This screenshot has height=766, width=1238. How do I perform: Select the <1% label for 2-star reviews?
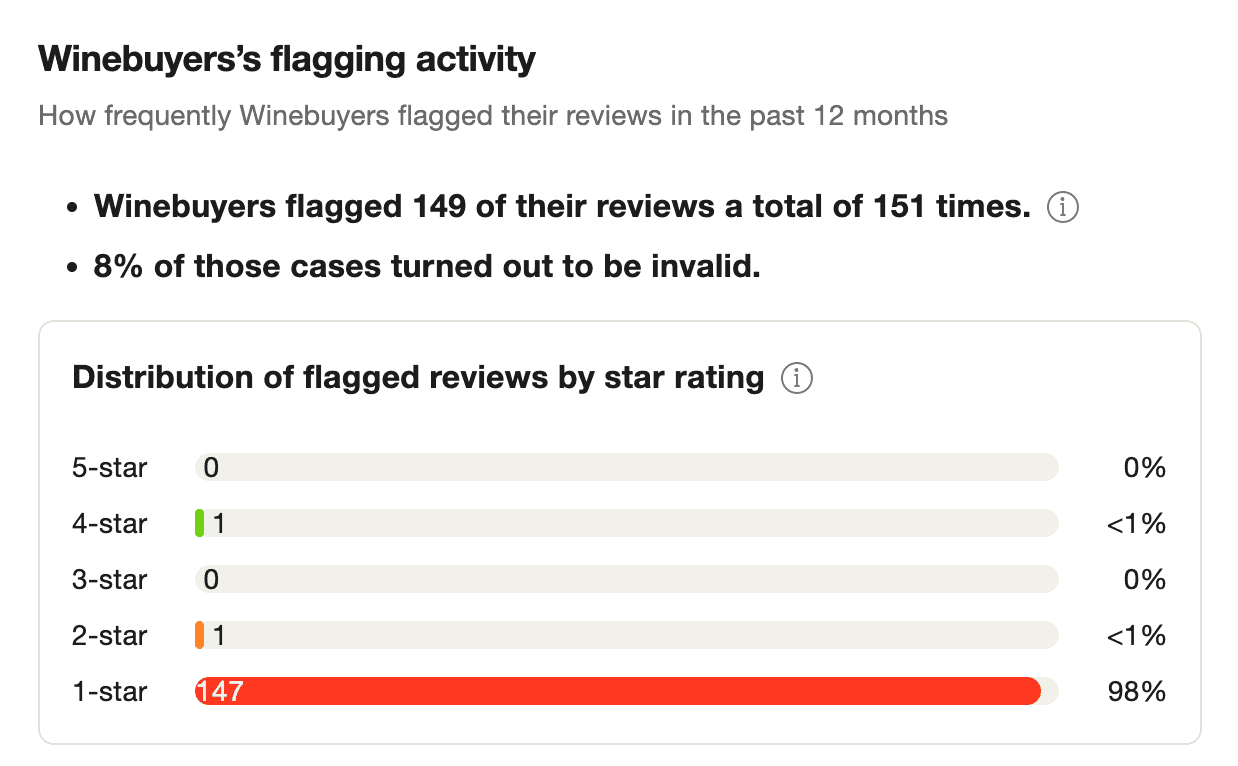tap(1134, 635)
